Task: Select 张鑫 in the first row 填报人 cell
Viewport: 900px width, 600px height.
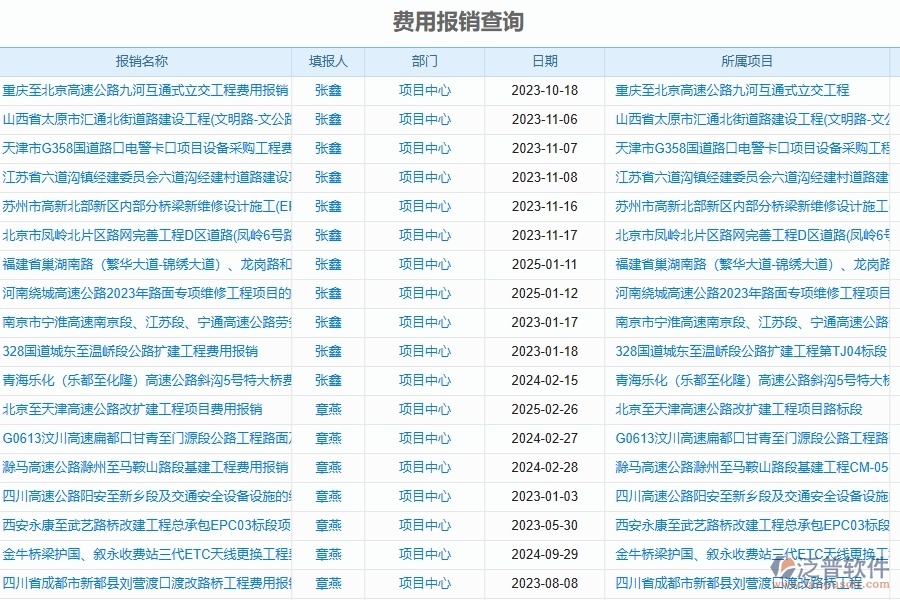Action: click(x=327, y=90)
